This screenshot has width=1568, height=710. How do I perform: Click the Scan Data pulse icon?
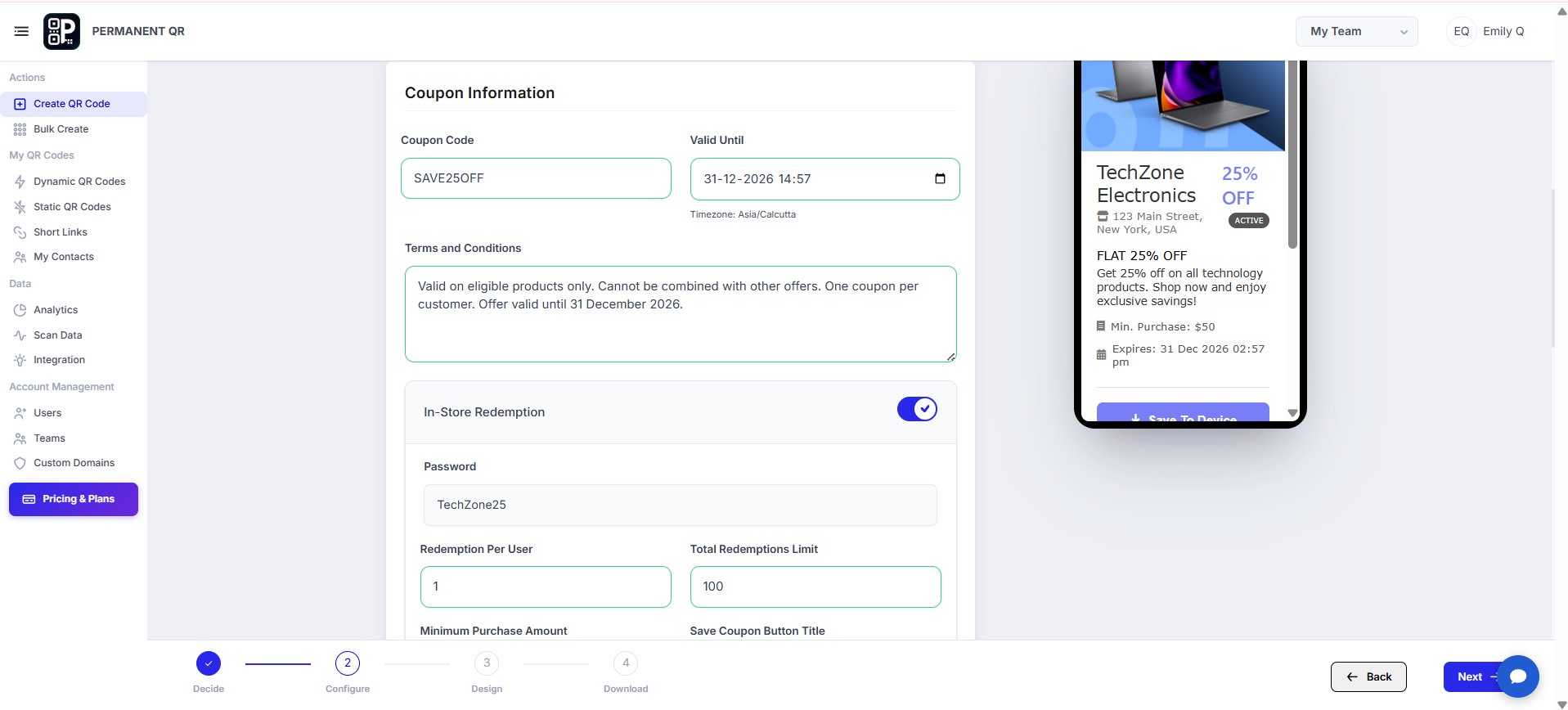pos(20,335)
